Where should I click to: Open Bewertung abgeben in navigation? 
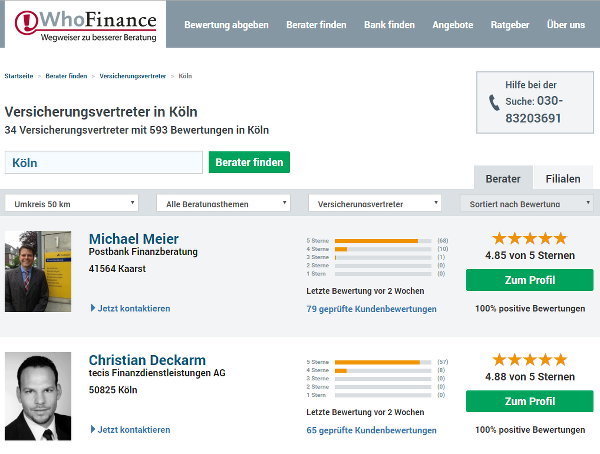point(226,25)
